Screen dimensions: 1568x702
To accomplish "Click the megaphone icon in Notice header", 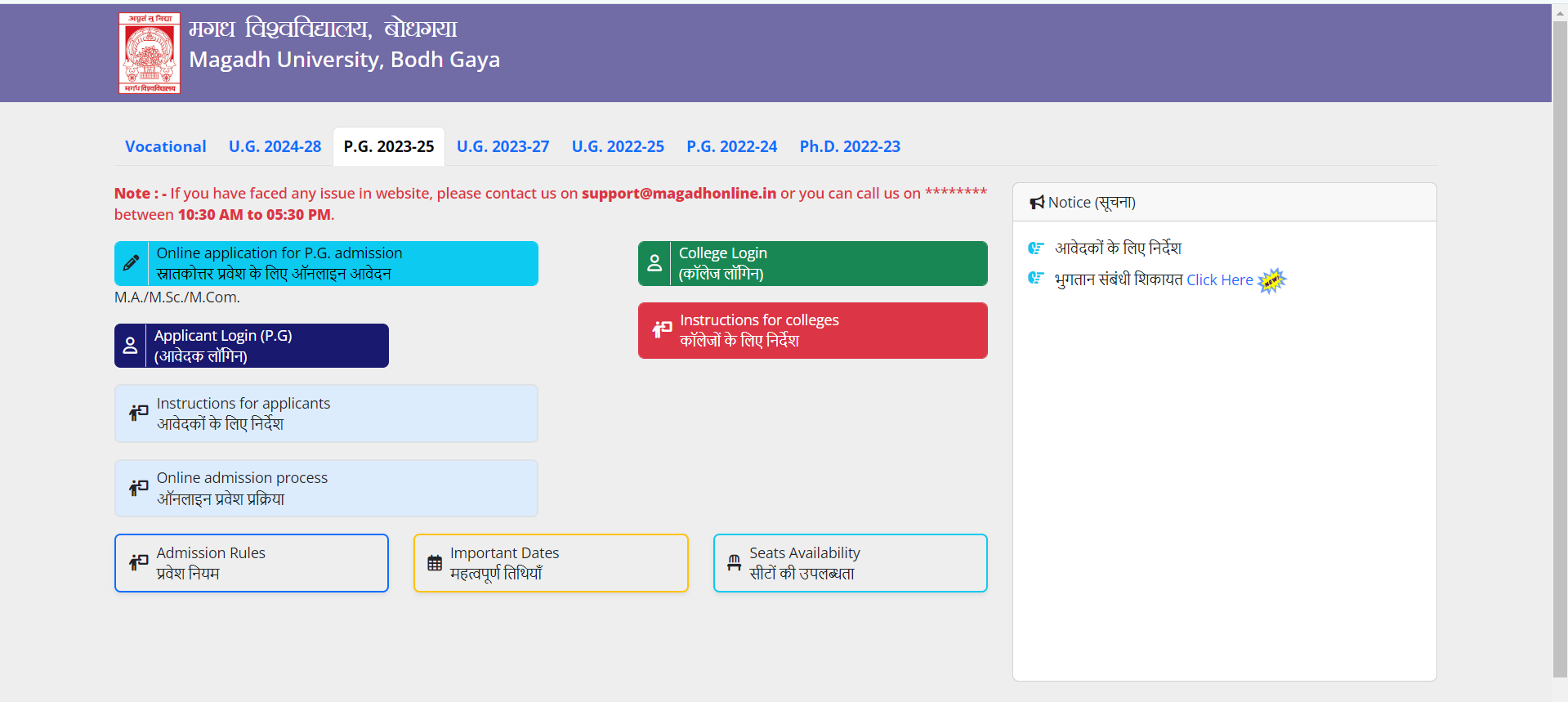I will (x=1037, y=202).
